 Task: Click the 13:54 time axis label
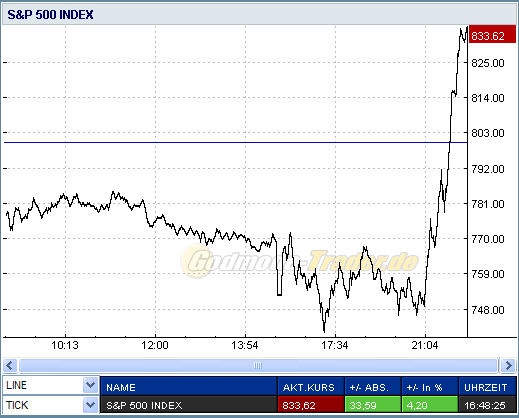pyautogui.click(x=245, y=345)
